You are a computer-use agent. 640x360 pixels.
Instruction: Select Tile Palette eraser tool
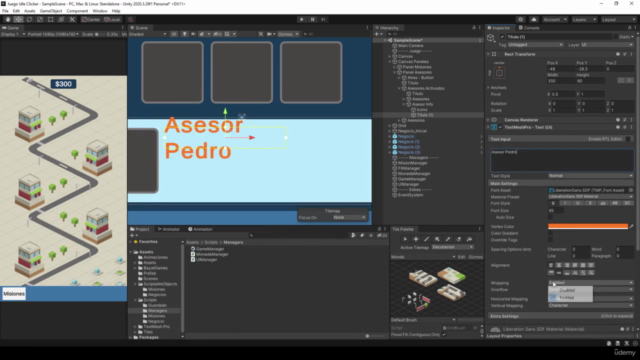(x=458, y=239)
